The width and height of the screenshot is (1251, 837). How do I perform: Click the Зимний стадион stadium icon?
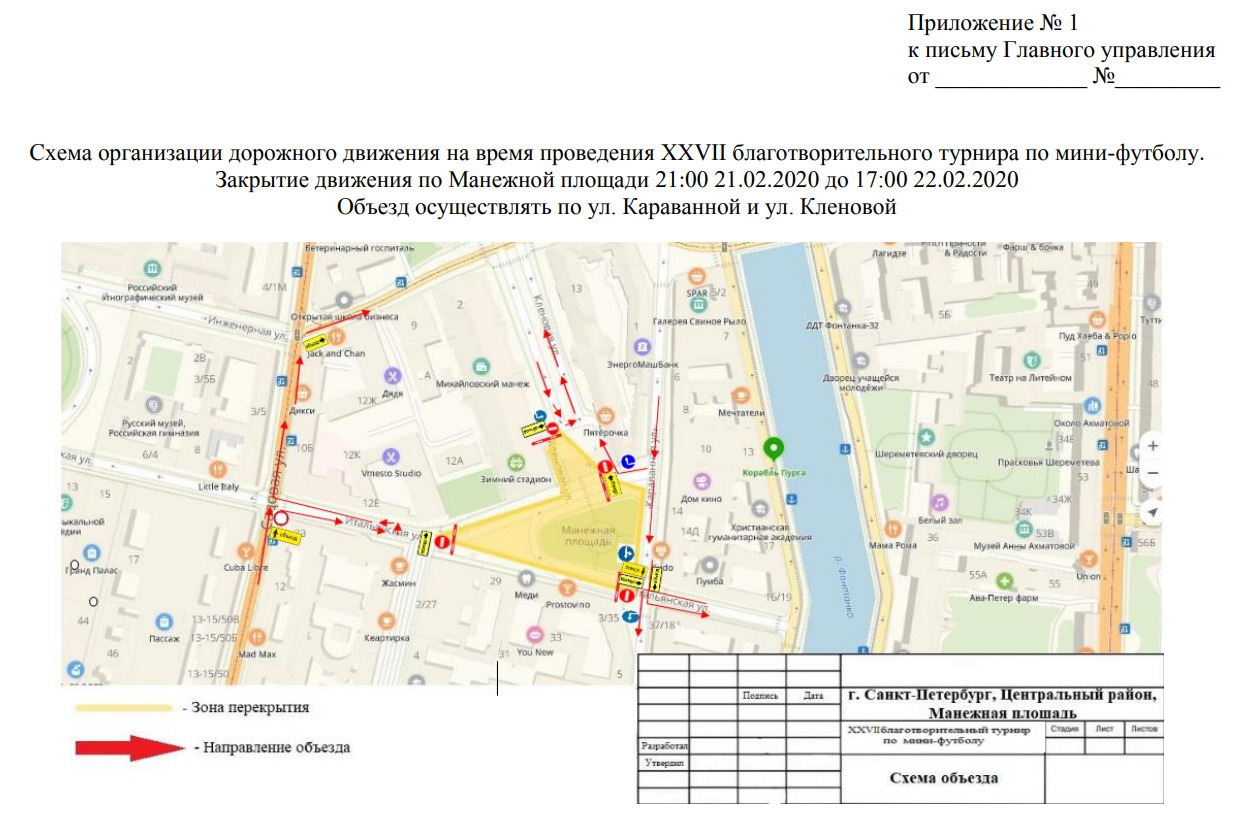[516, 462]
